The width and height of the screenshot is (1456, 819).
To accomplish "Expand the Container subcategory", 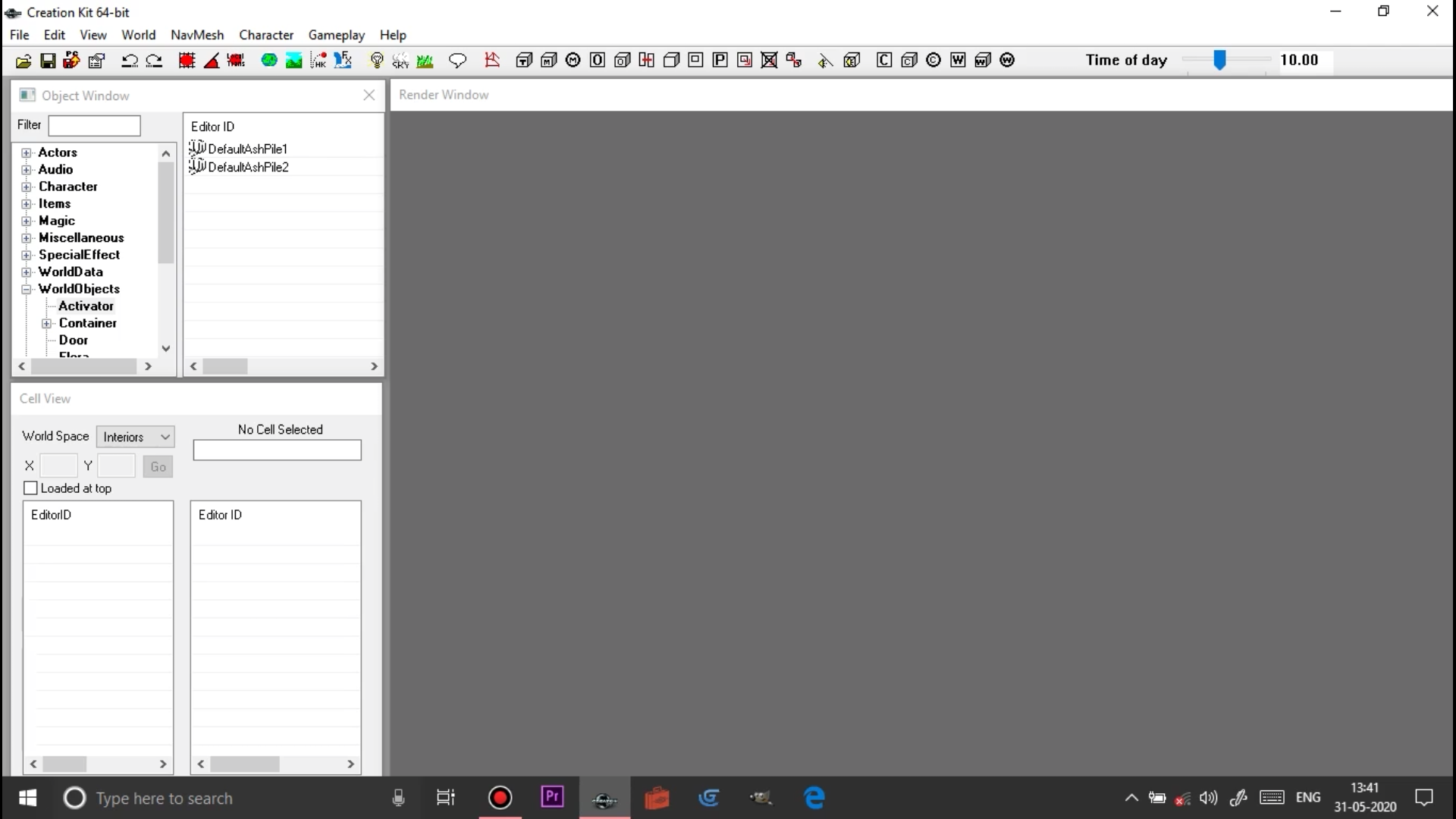I will pyautogui.click(x=46, y=323).
